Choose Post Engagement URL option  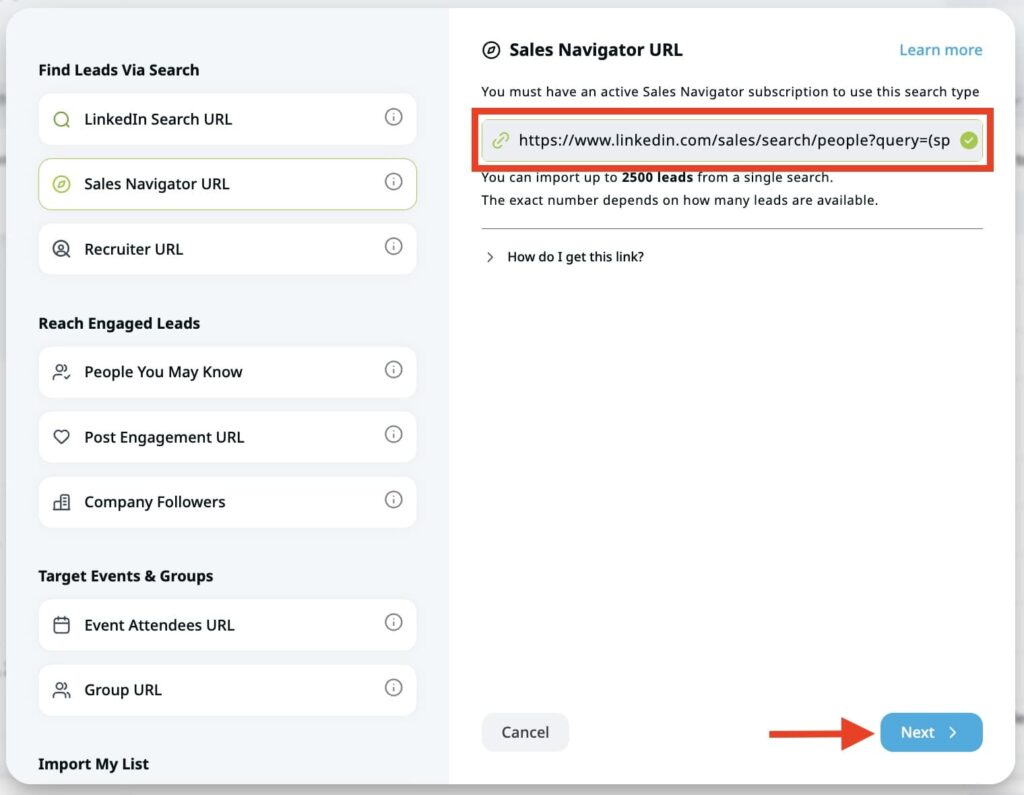coord(227,437)
